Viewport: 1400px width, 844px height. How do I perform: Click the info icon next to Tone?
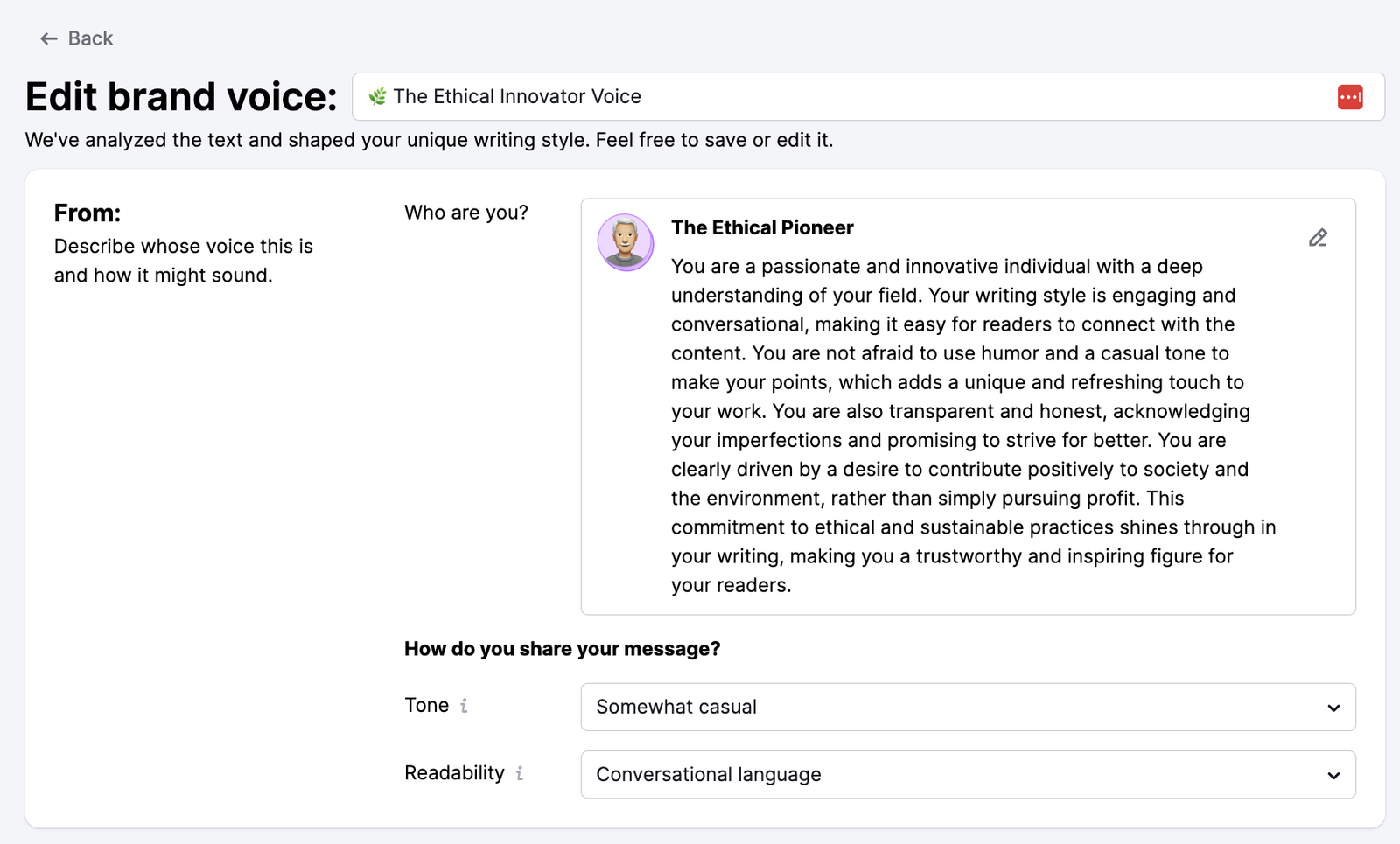pyautogui.click(x=465, y=705)
